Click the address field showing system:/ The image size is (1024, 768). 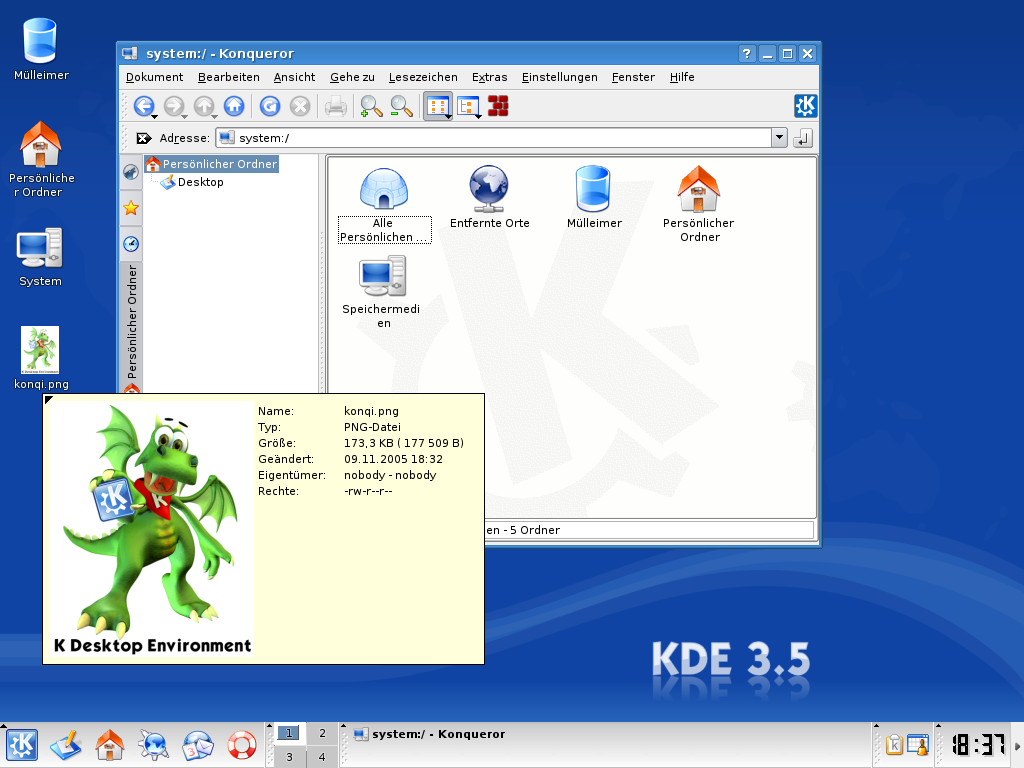(x=494, y=138)
